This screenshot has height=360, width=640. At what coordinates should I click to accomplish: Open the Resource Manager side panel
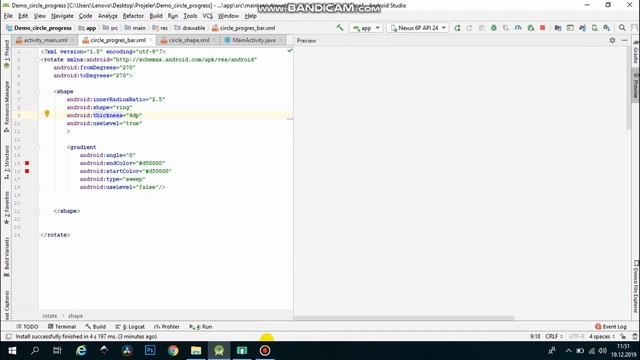[x=7, y=106]
